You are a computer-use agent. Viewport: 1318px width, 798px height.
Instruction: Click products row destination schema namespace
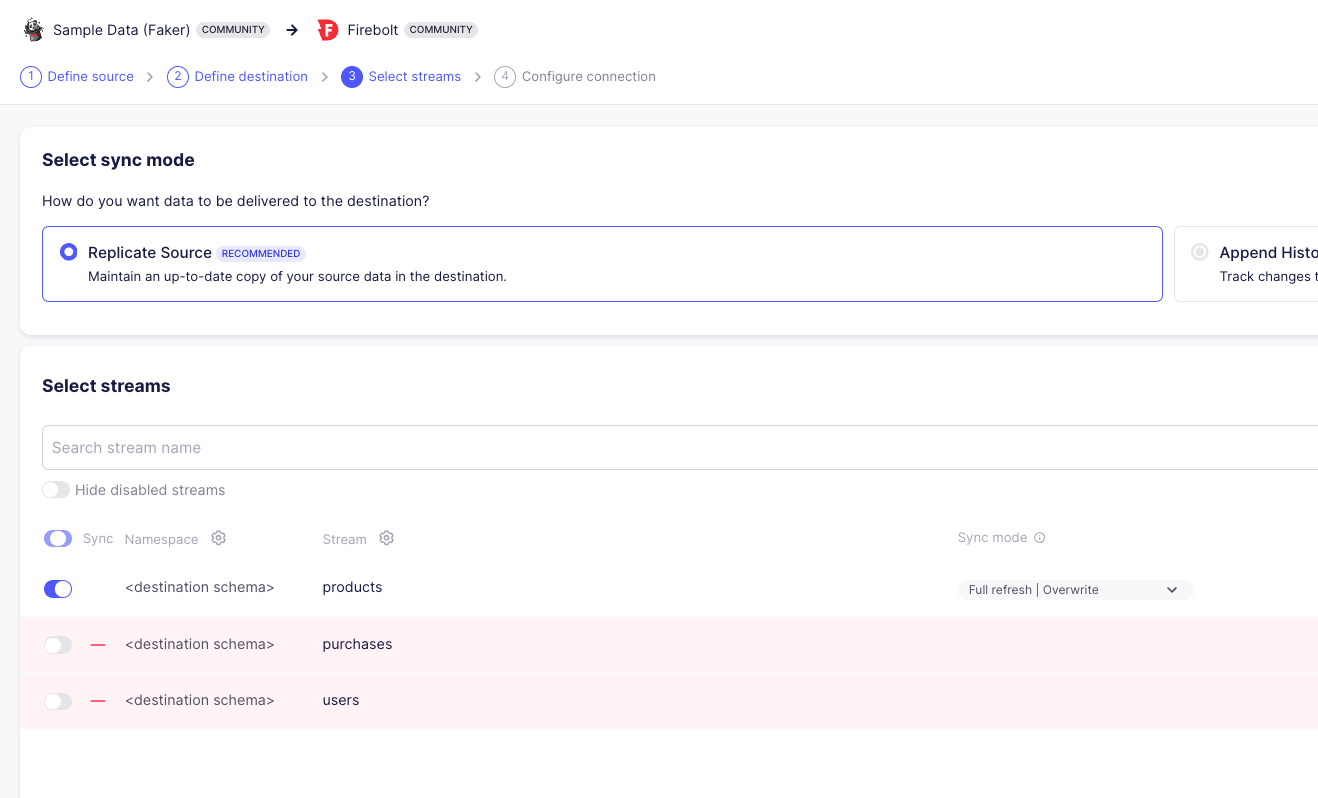pyautogui.click(x=200, y=587)
